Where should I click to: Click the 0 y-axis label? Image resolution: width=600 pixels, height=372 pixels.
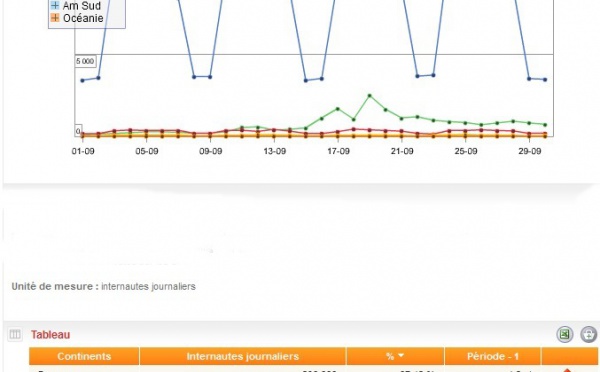point(78,131)
